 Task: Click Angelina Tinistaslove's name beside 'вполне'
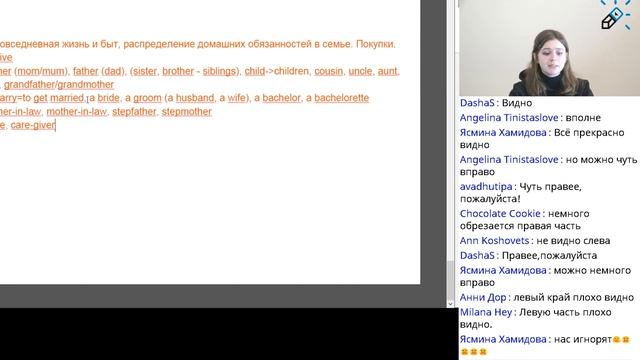point(509,118)
